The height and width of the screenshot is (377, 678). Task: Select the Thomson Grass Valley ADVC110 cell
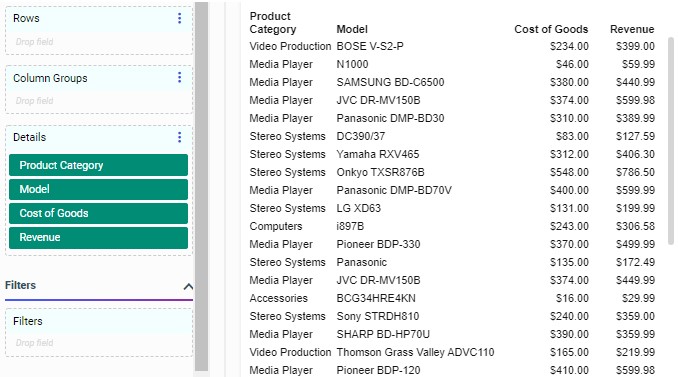[x=416, y=352]
